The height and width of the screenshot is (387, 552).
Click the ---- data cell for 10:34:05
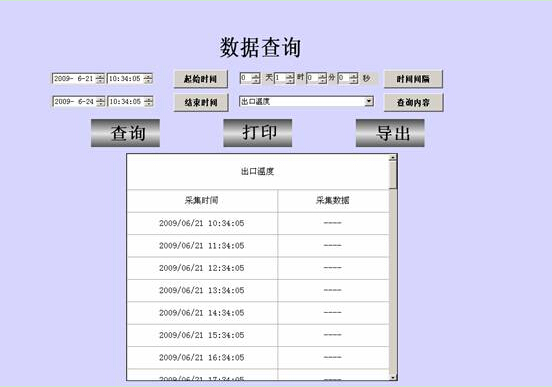pos(333,223)
